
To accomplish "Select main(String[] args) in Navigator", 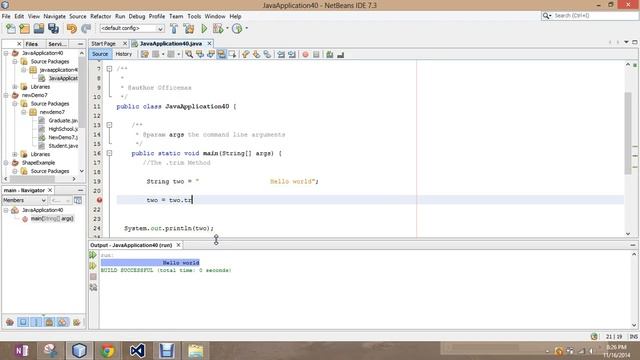I will [52, 218].
